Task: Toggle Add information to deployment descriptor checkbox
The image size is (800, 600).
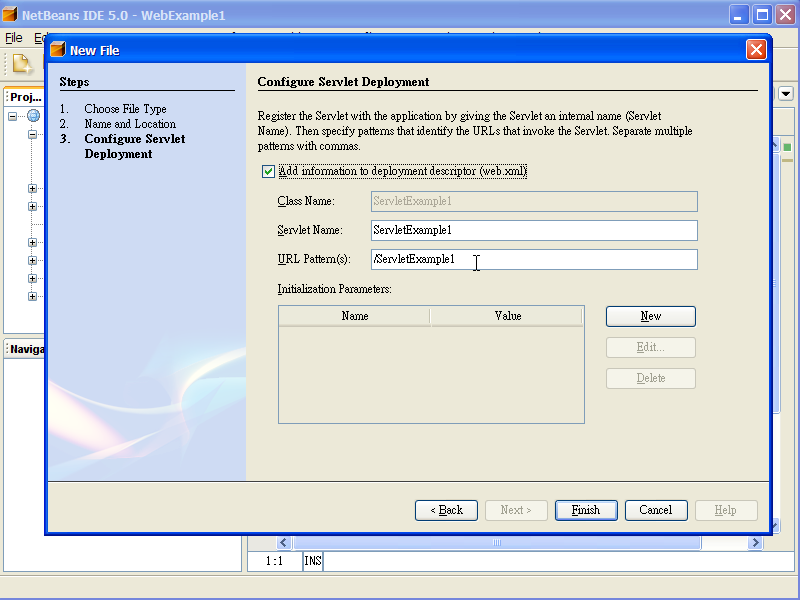Action: [x=268, y=171]
